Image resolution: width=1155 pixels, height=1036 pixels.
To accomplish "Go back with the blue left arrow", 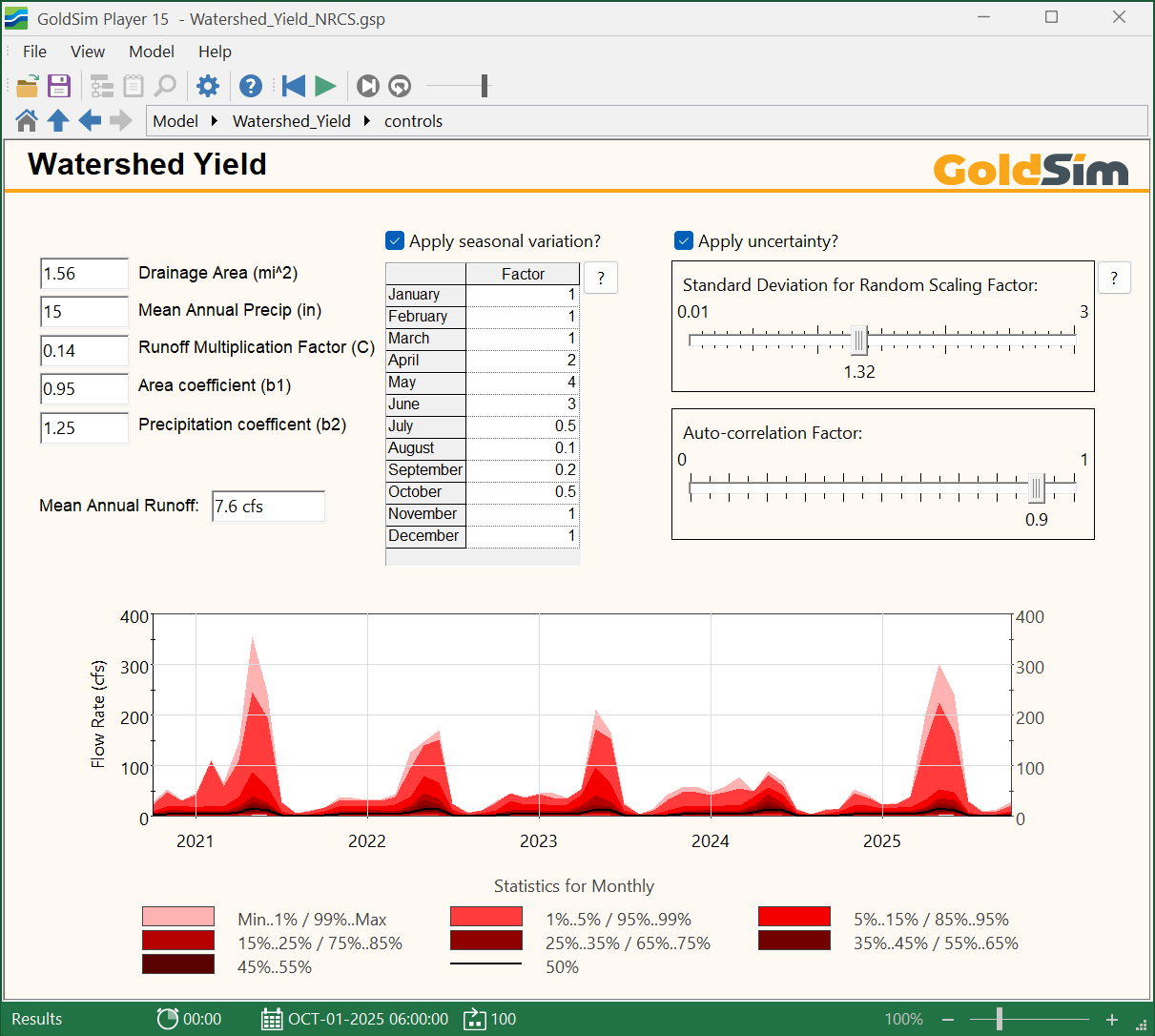I will (x=90, y=120).
